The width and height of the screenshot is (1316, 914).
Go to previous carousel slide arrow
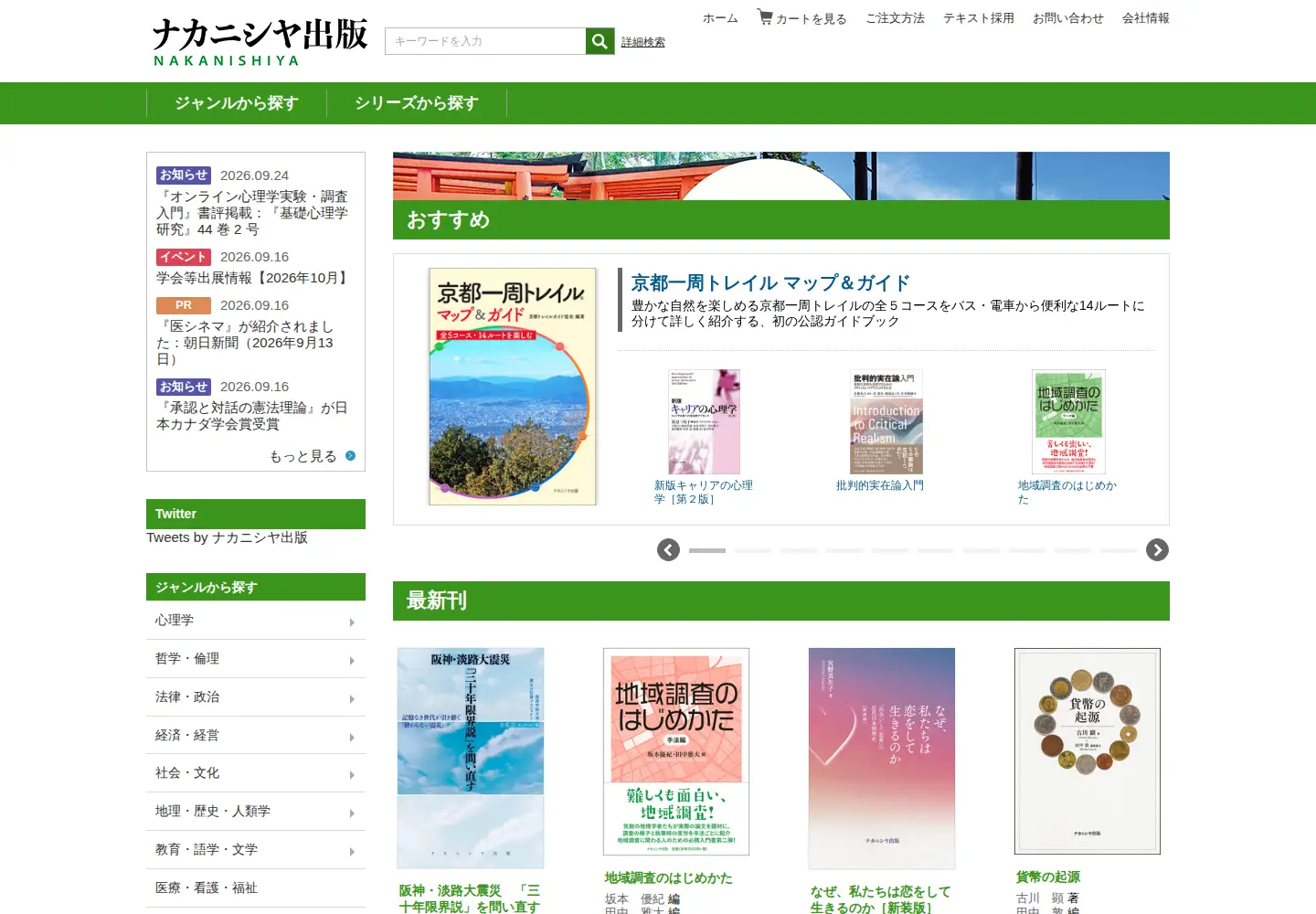coord(669,550)
